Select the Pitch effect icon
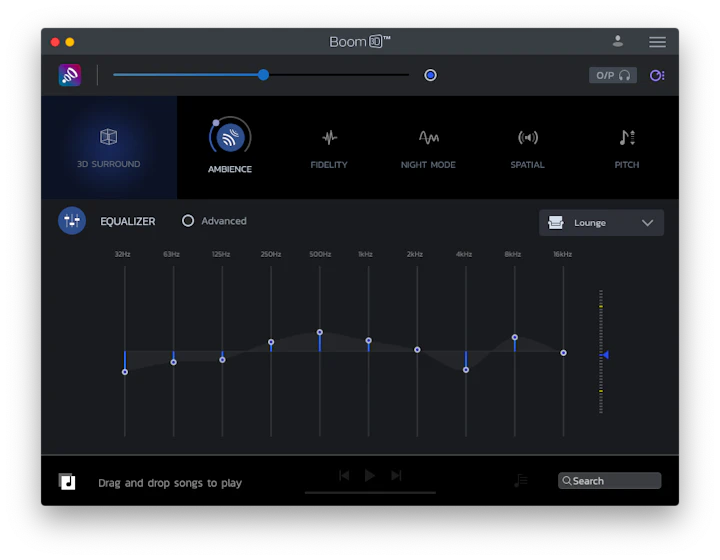This screenshot has height=560, width=720. [627, 137]
